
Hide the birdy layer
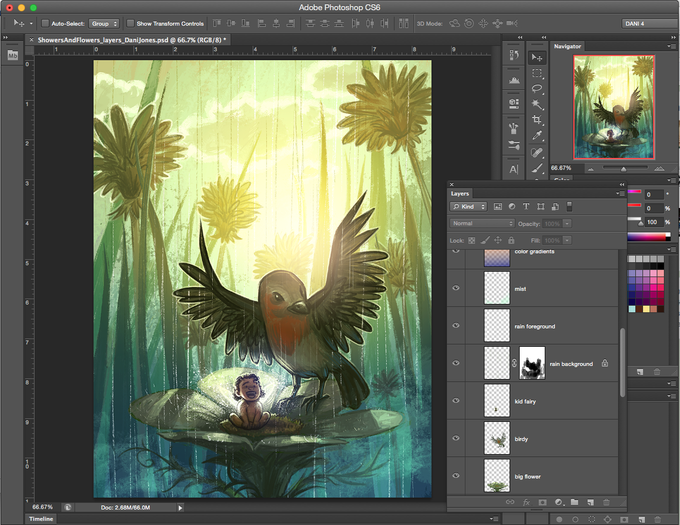[x=456, y=438]
